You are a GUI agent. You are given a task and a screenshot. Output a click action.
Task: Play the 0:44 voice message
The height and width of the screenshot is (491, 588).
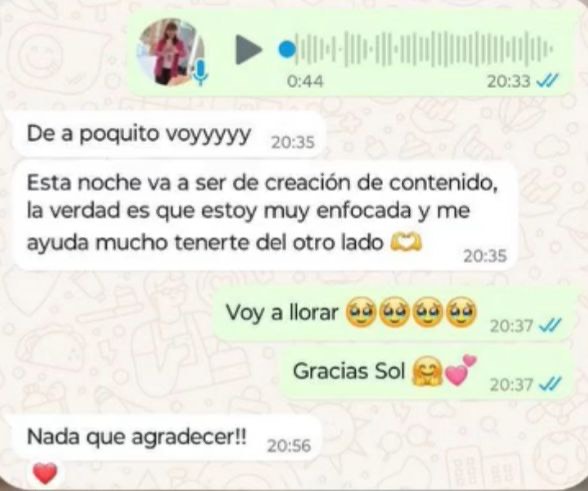(248, 50)
